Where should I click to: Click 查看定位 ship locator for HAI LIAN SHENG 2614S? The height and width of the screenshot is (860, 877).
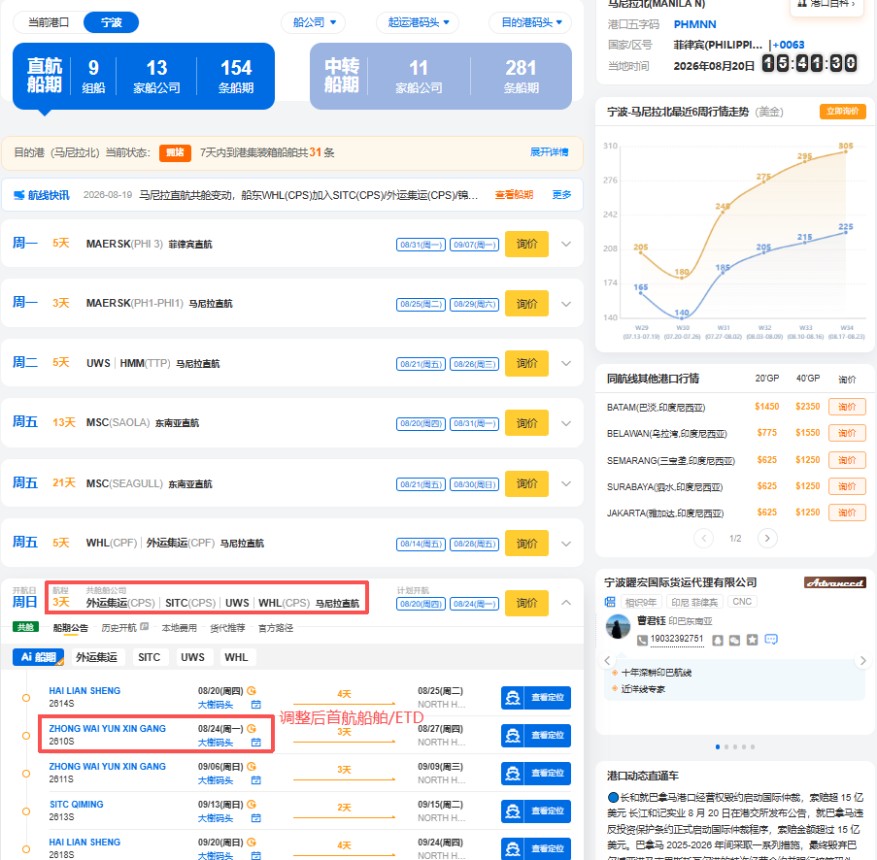click(536, 697)
